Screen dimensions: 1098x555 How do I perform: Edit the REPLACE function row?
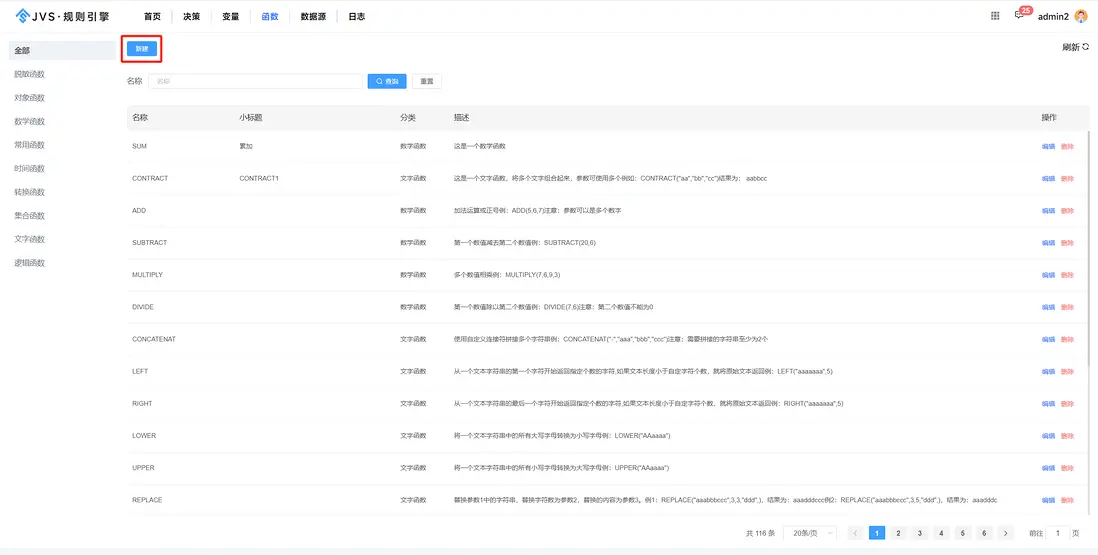[1048, 500]
